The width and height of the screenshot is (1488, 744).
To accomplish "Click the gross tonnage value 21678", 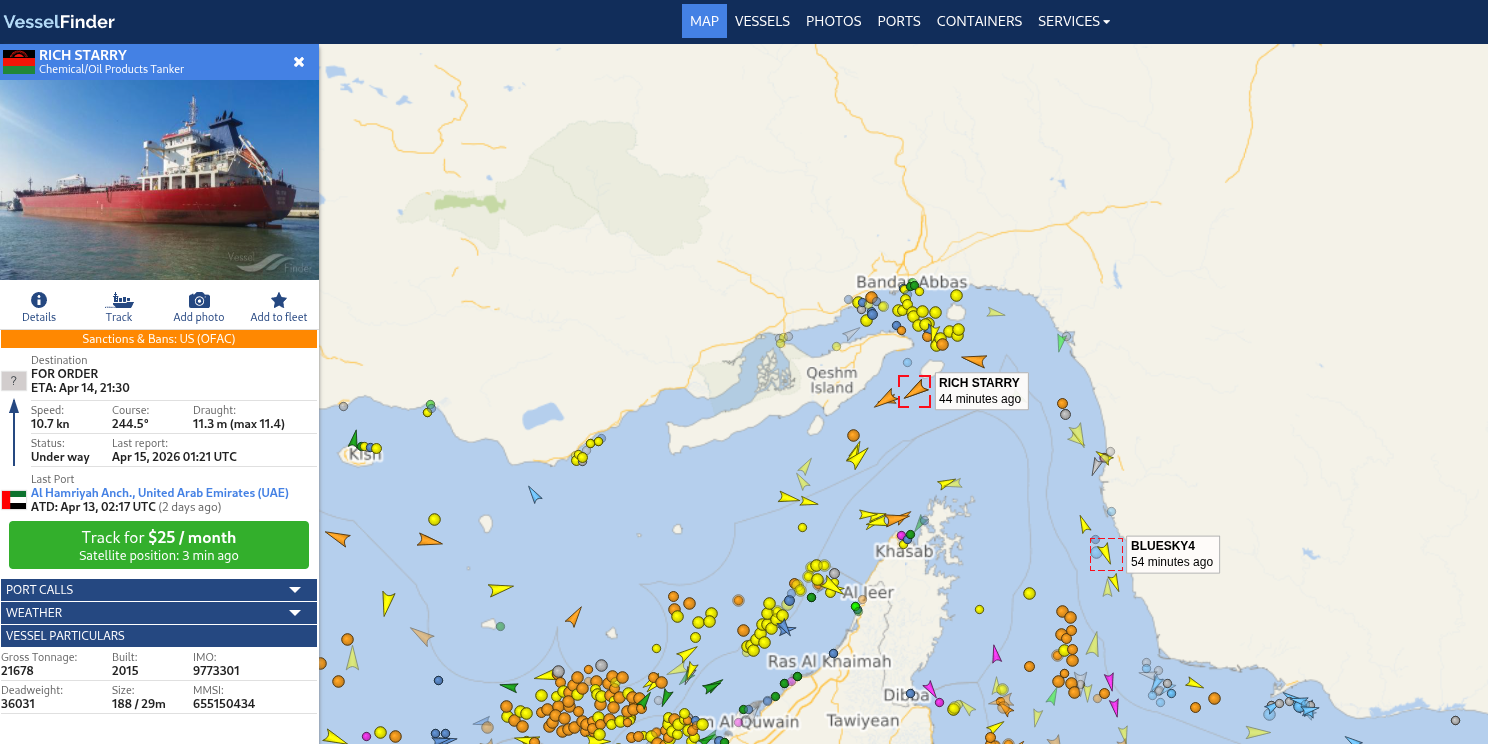I will point(17,671).
